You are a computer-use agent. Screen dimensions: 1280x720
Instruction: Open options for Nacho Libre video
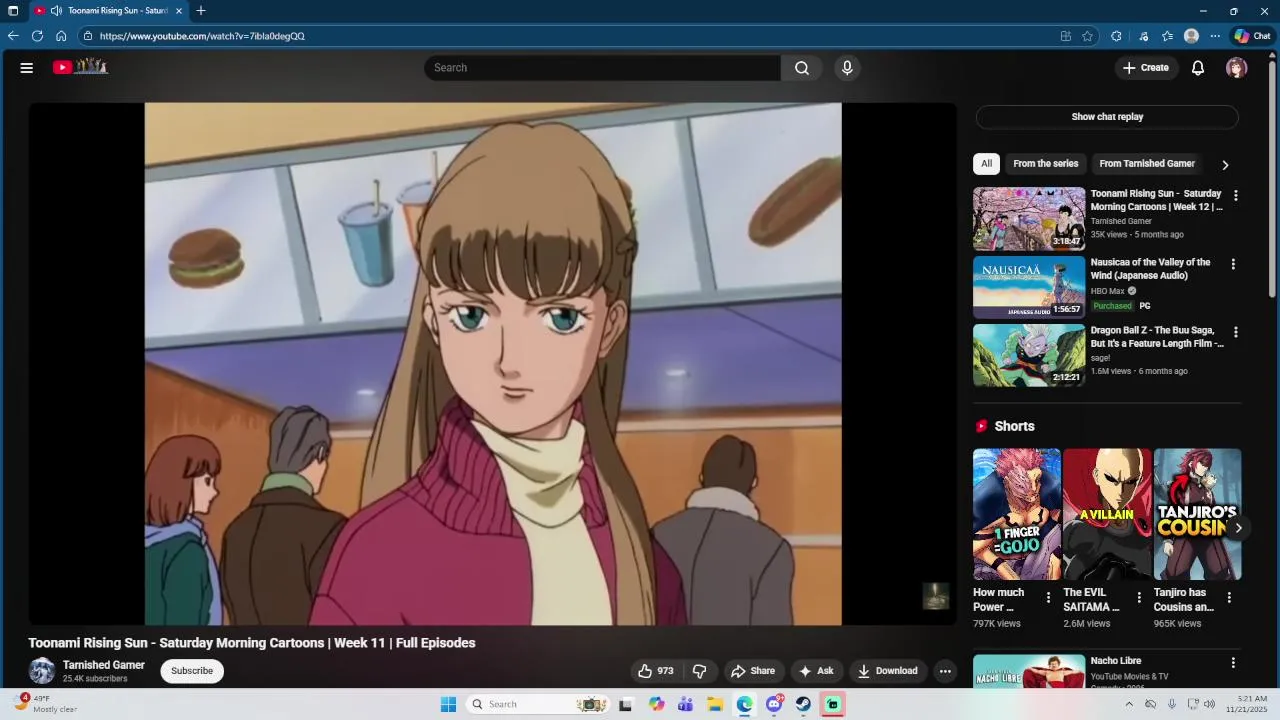(x=1233, y=663)
